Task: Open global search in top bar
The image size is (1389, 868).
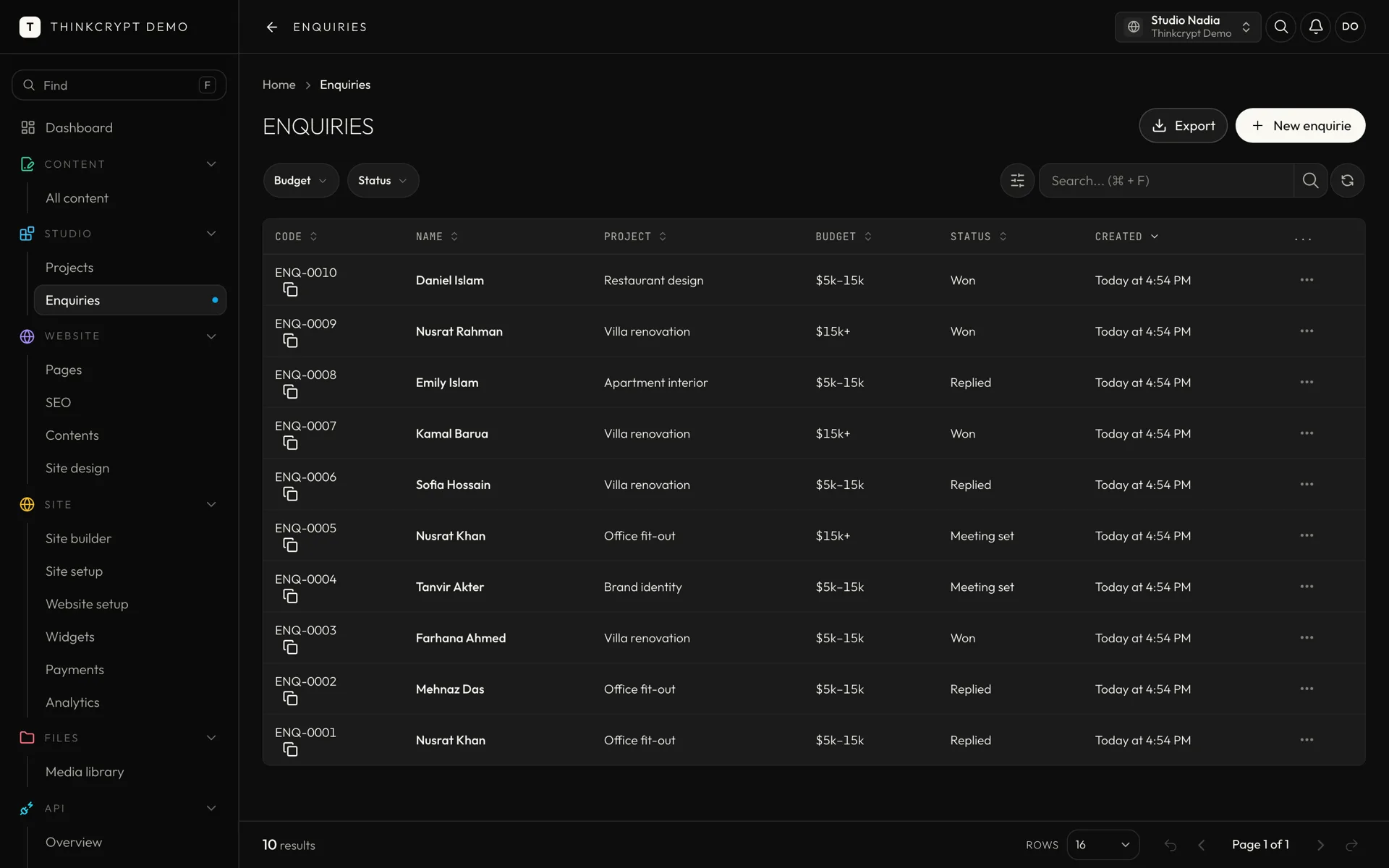Action: click(x=1280, y=27)
